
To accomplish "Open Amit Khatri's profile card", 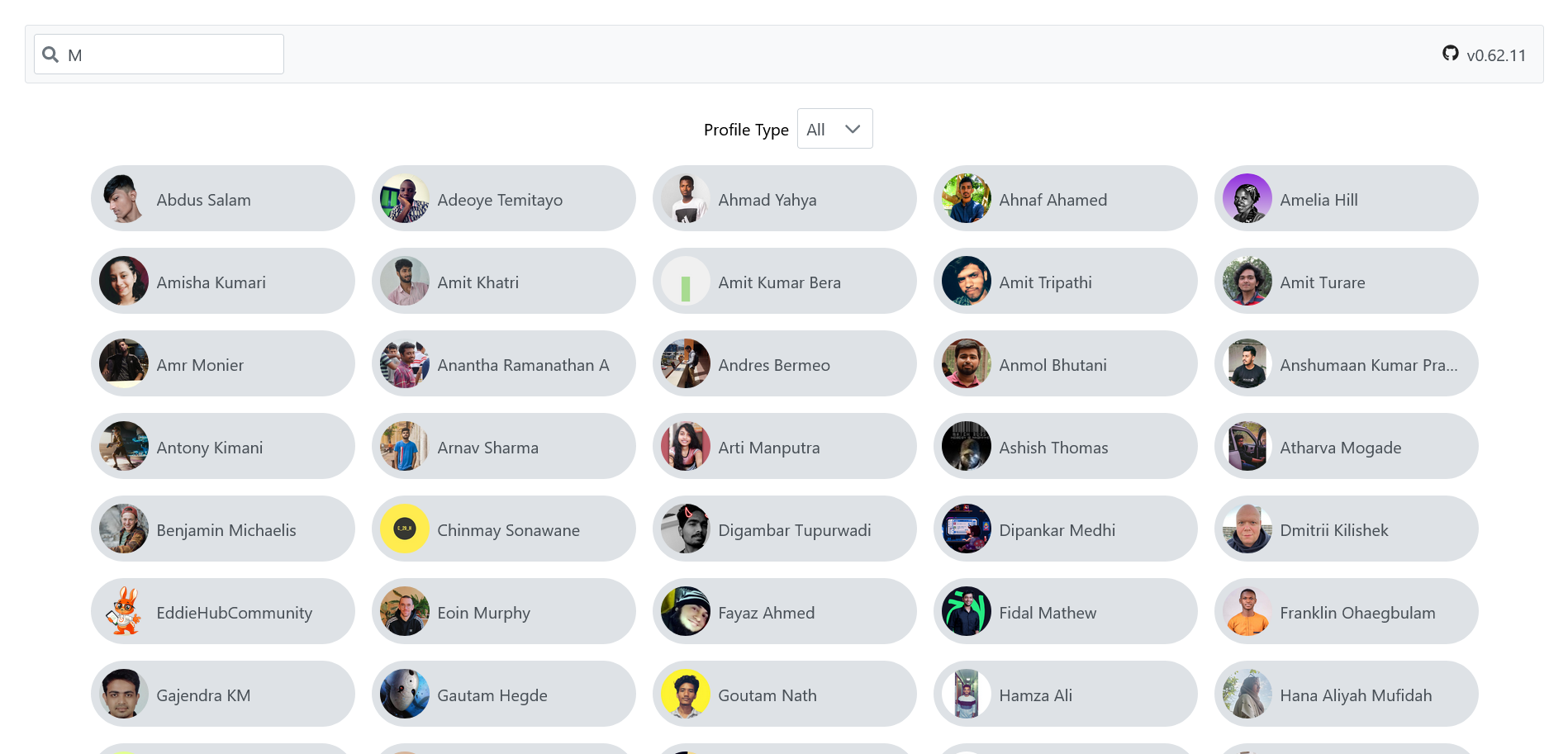I will (x=504, y=281).
